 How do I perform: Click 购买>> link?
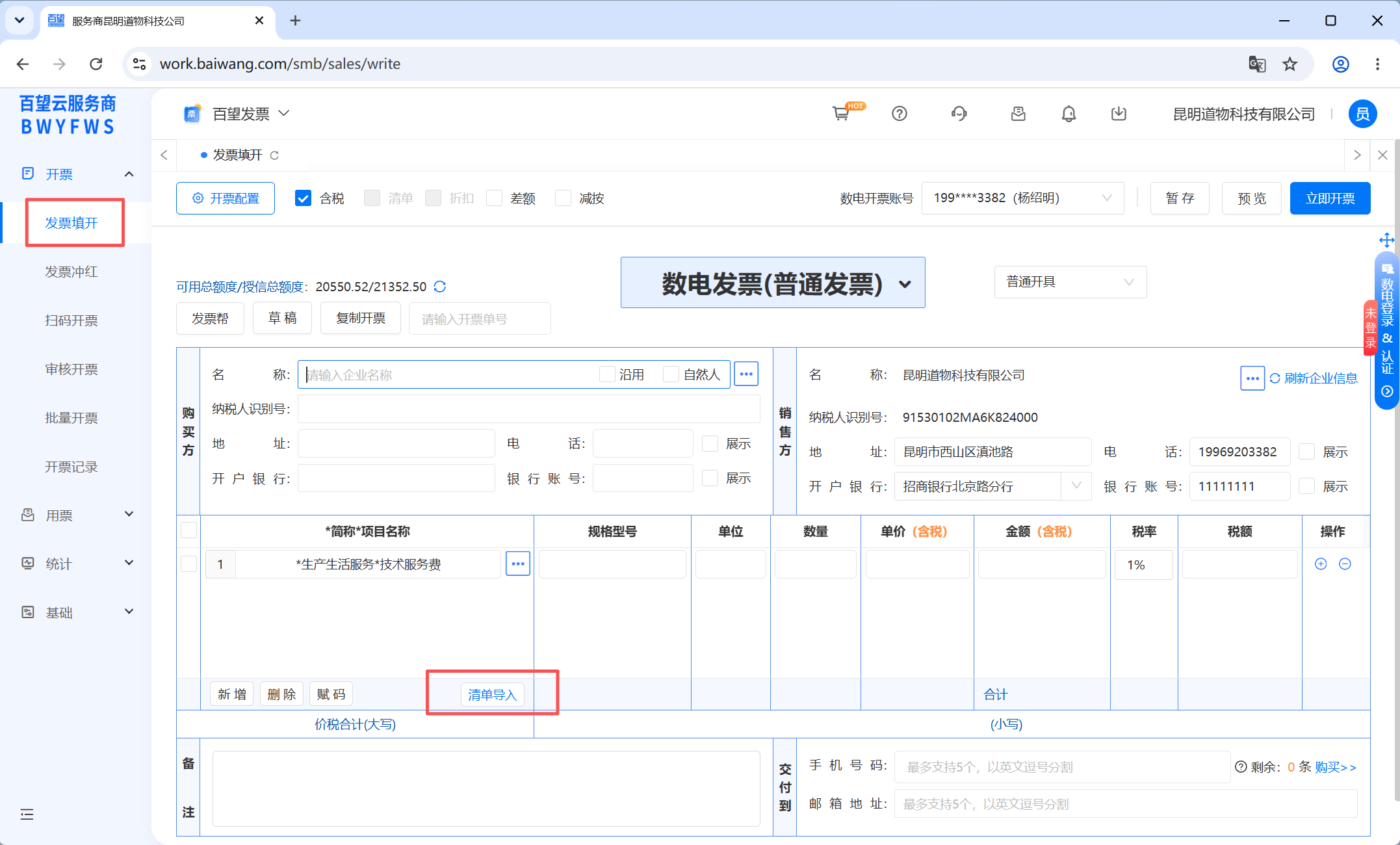coord(1336,767)
